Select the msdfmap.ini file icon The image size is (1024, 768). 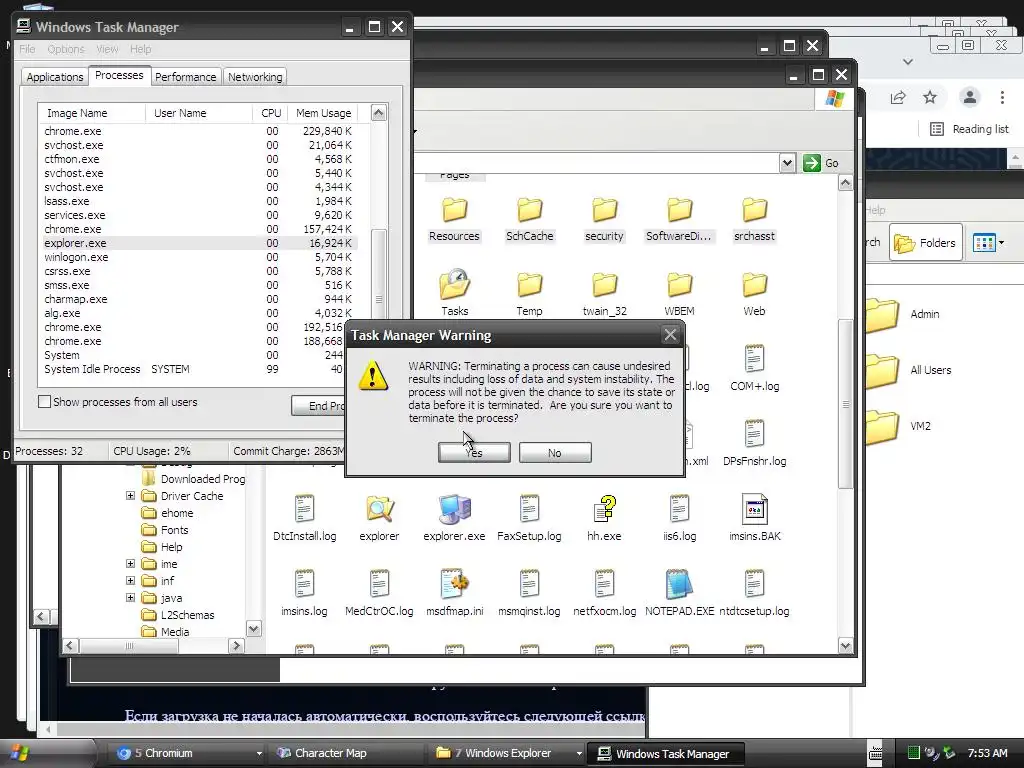455,584
